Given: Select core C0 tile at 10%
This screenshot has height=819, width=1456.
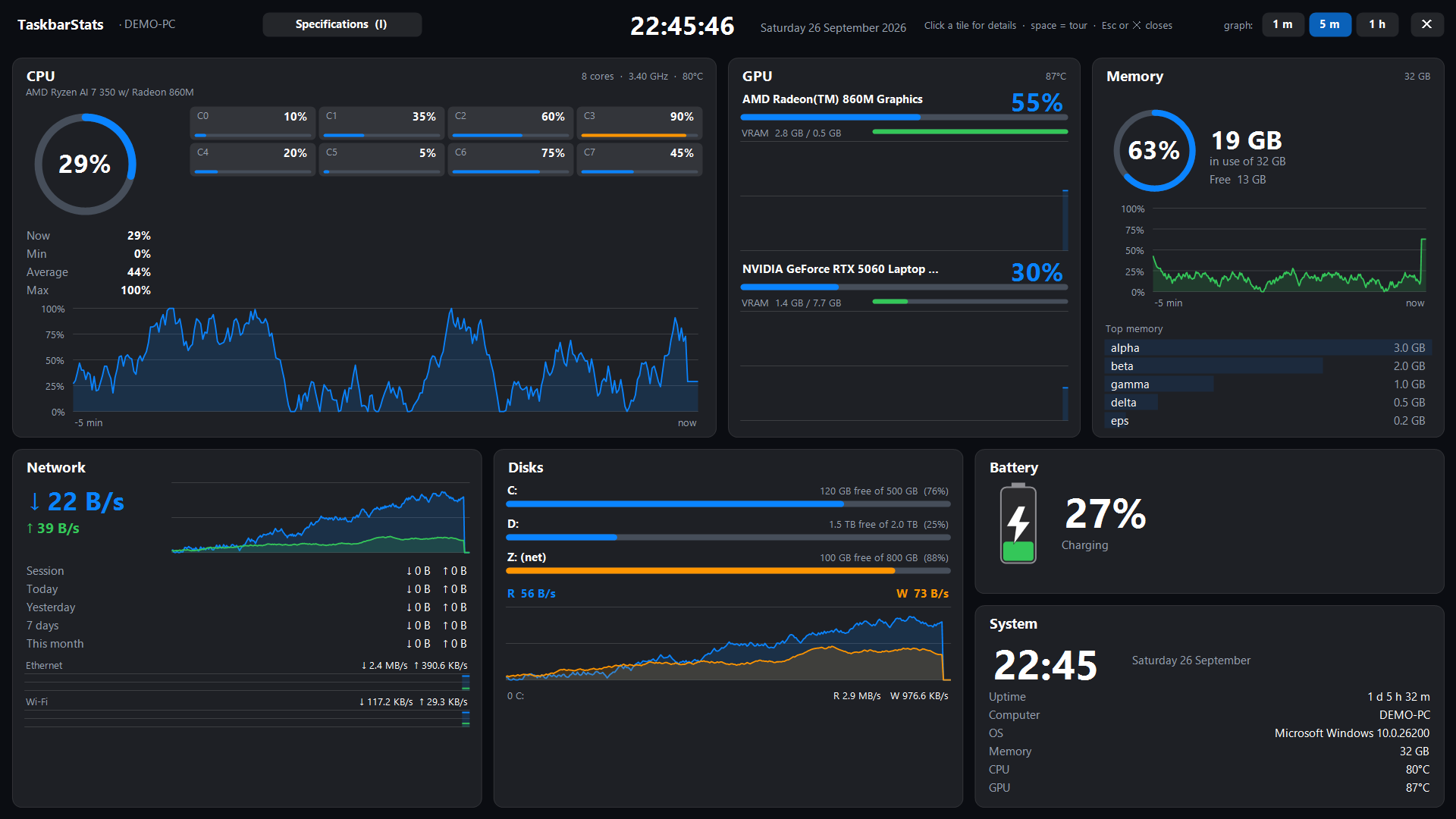Looking at the screenshot, I should tap(253, 123).
